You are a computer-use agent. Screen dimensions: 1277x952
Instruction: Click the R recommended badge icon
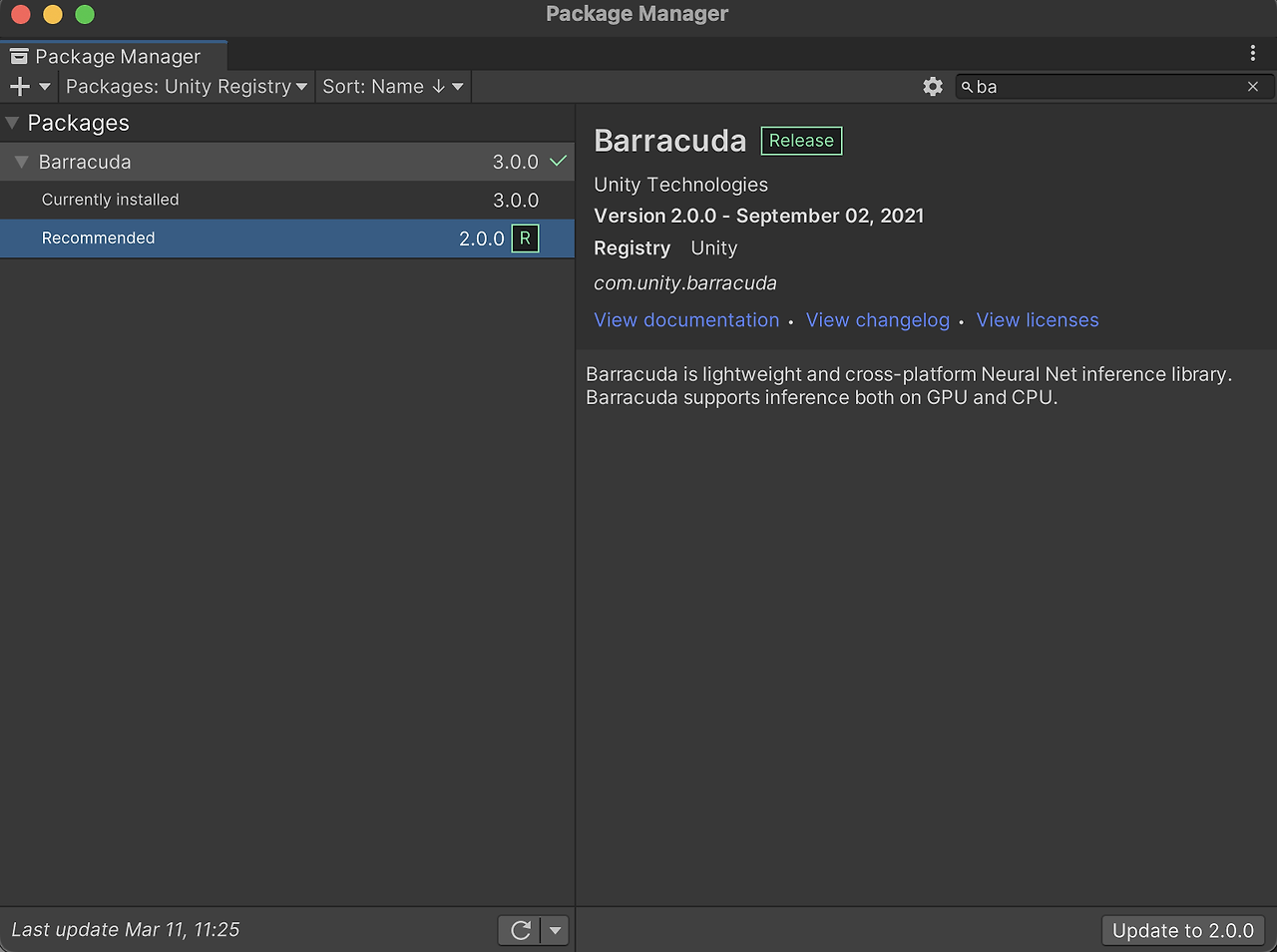point(525,238)
